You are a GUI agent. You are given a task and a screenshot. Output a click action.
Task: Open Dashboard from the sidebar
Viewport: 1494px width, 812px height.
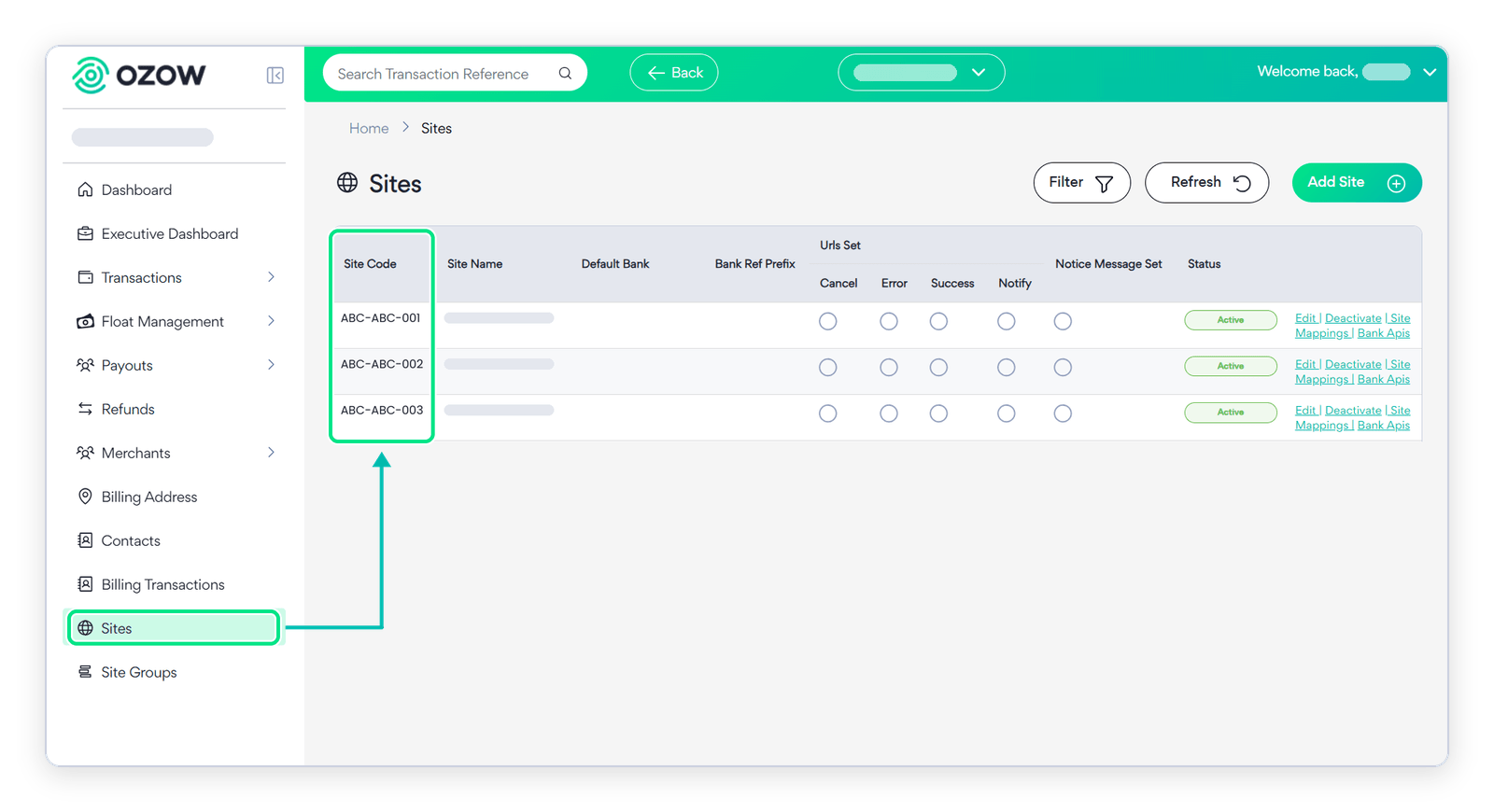(x=136, y=189)
